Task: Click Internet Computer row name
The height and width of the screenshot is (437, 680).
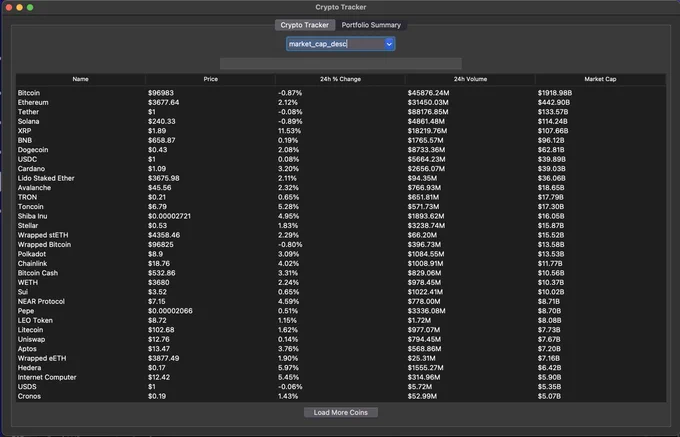Action: pos(47,377)
